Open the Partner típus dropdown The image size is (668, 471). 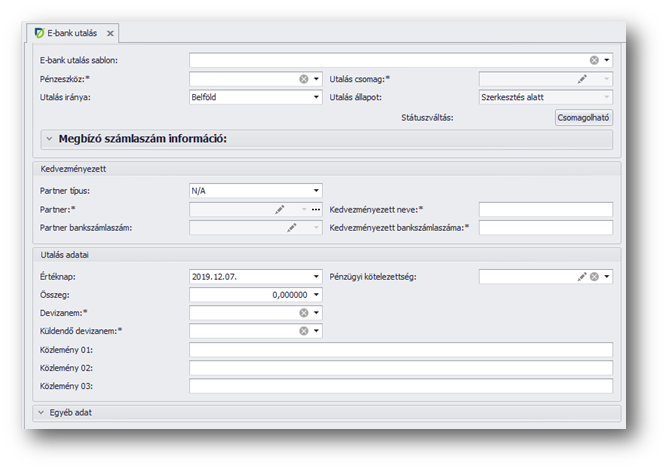click(316, 190)
